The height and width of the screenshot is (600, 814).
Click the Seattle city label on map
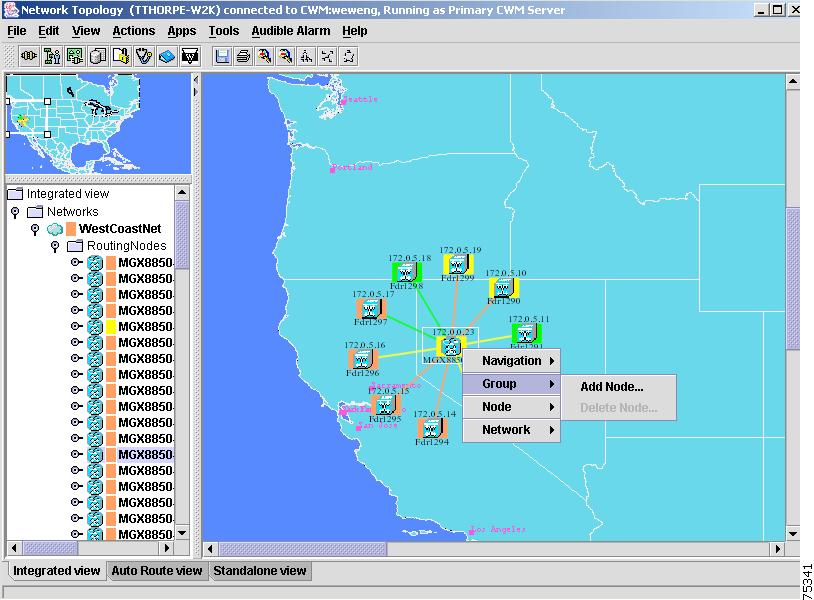pyautogui.click(x=360, y=99)
